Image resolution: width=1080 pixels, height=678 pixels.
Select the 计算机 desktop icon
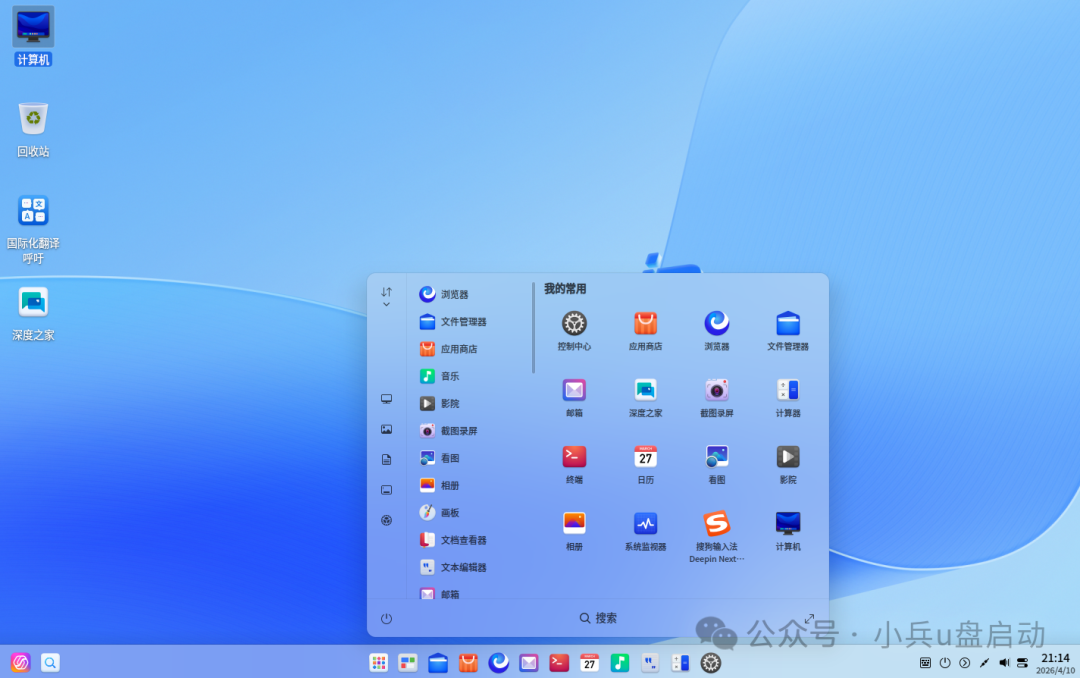pos(33,37)
